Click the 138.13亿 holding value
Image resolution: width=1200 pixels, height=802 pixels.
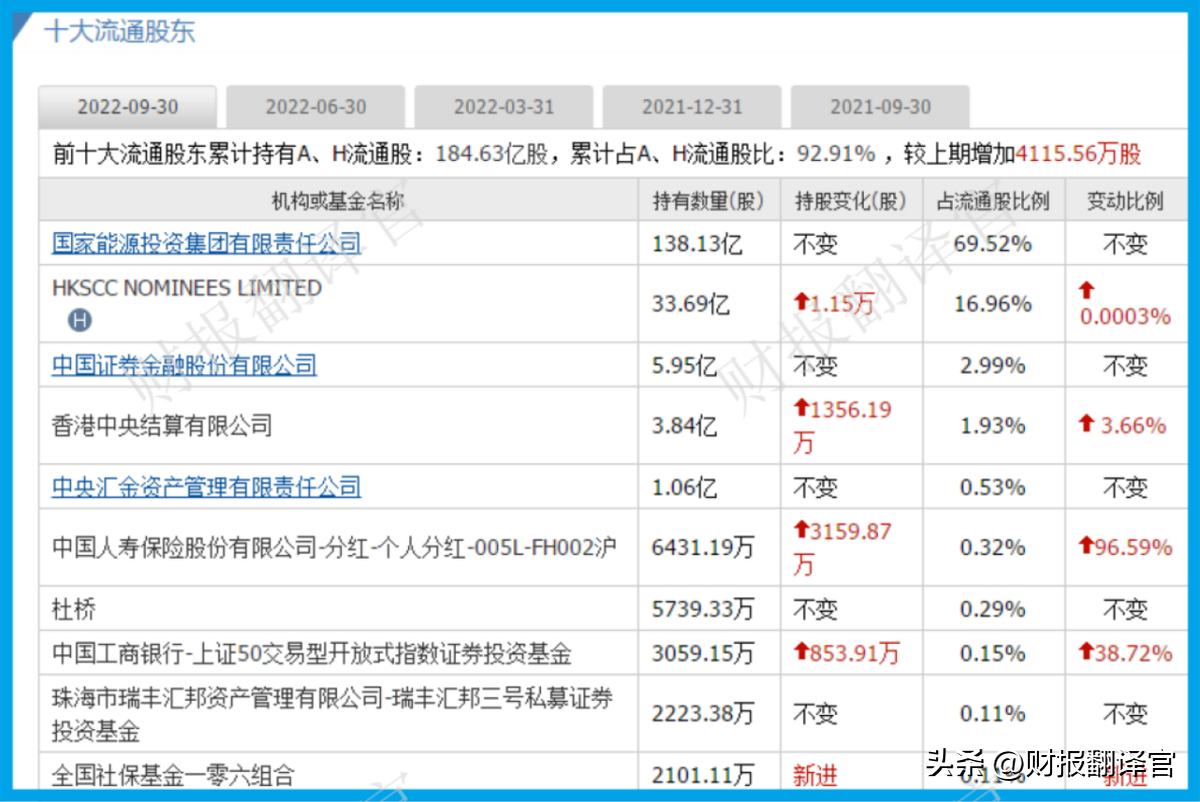(x=697, y=243)
